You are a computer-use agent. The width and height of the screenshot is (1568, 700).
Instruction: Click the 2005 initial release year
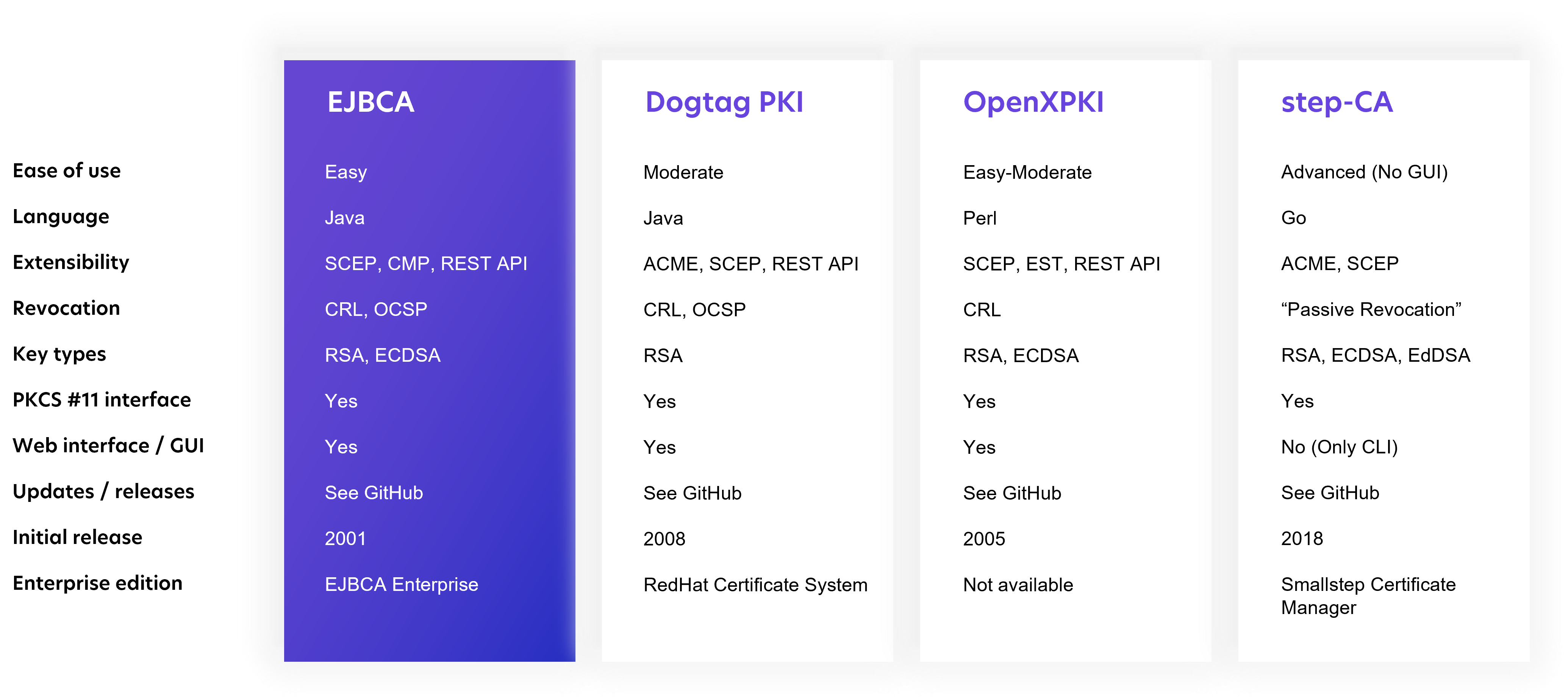pos(984,539)
